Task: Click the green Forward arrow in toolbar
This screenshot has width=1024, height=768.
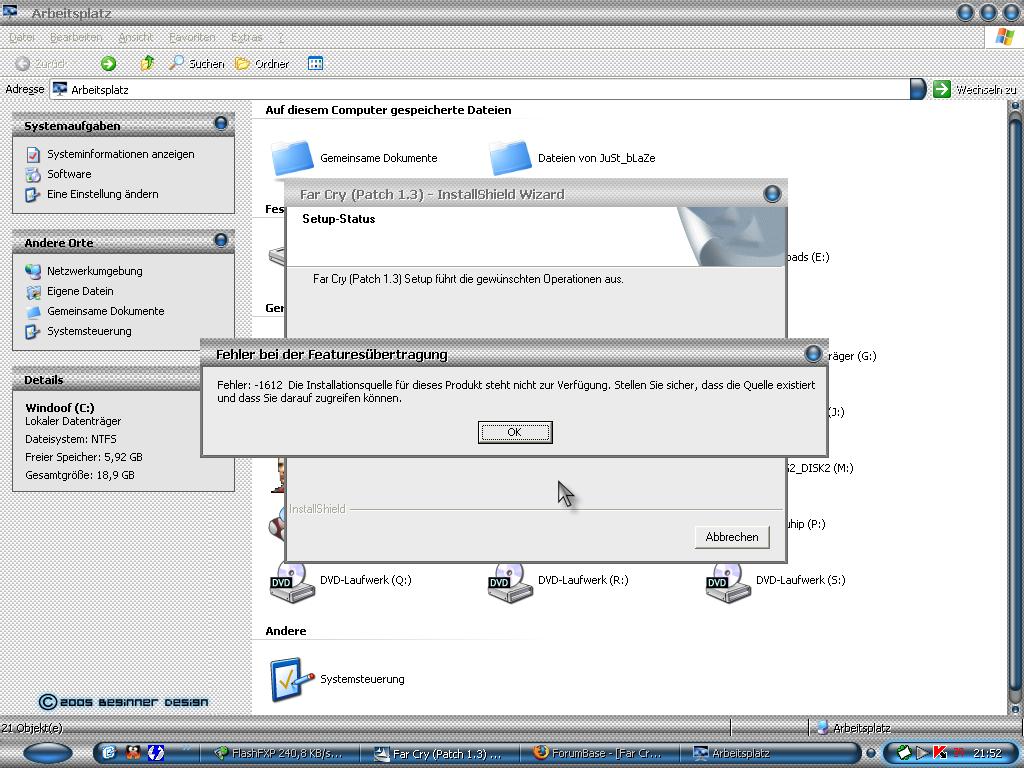Action: 108,63
